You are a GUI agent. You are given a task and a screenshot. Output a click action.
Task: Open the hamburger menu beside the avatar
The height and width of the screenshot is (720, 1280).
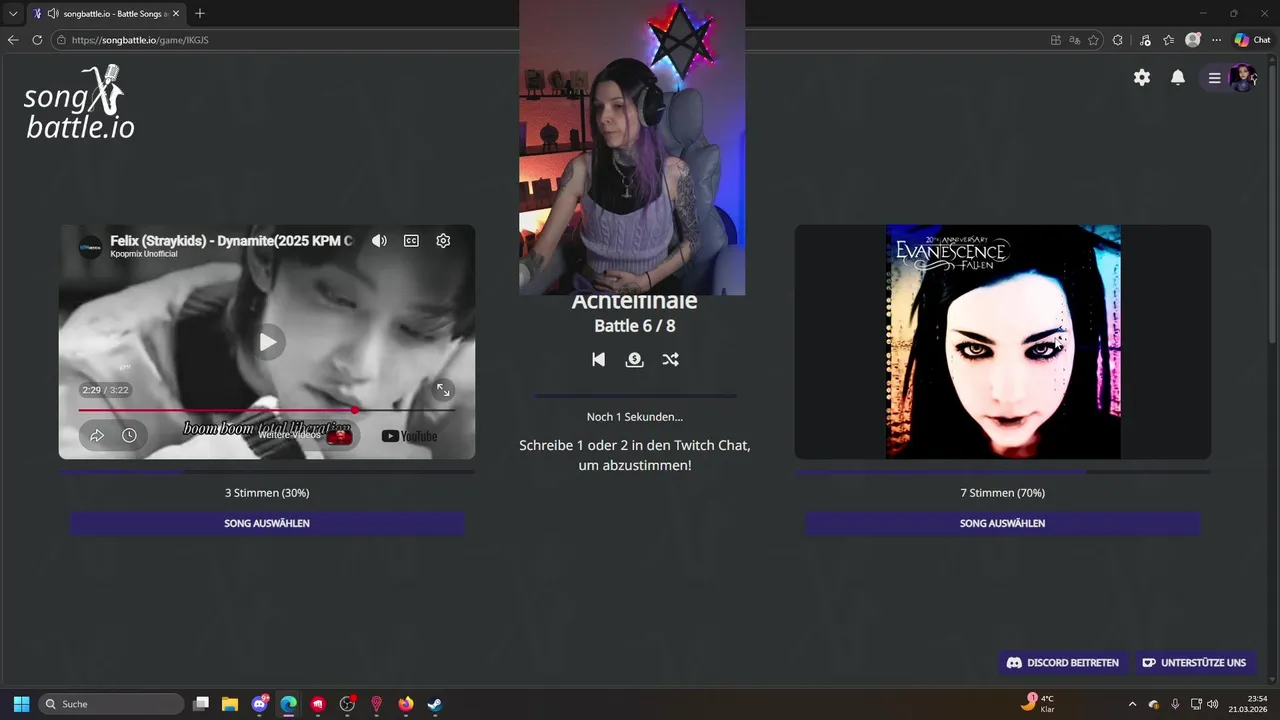coord(1214,77)
